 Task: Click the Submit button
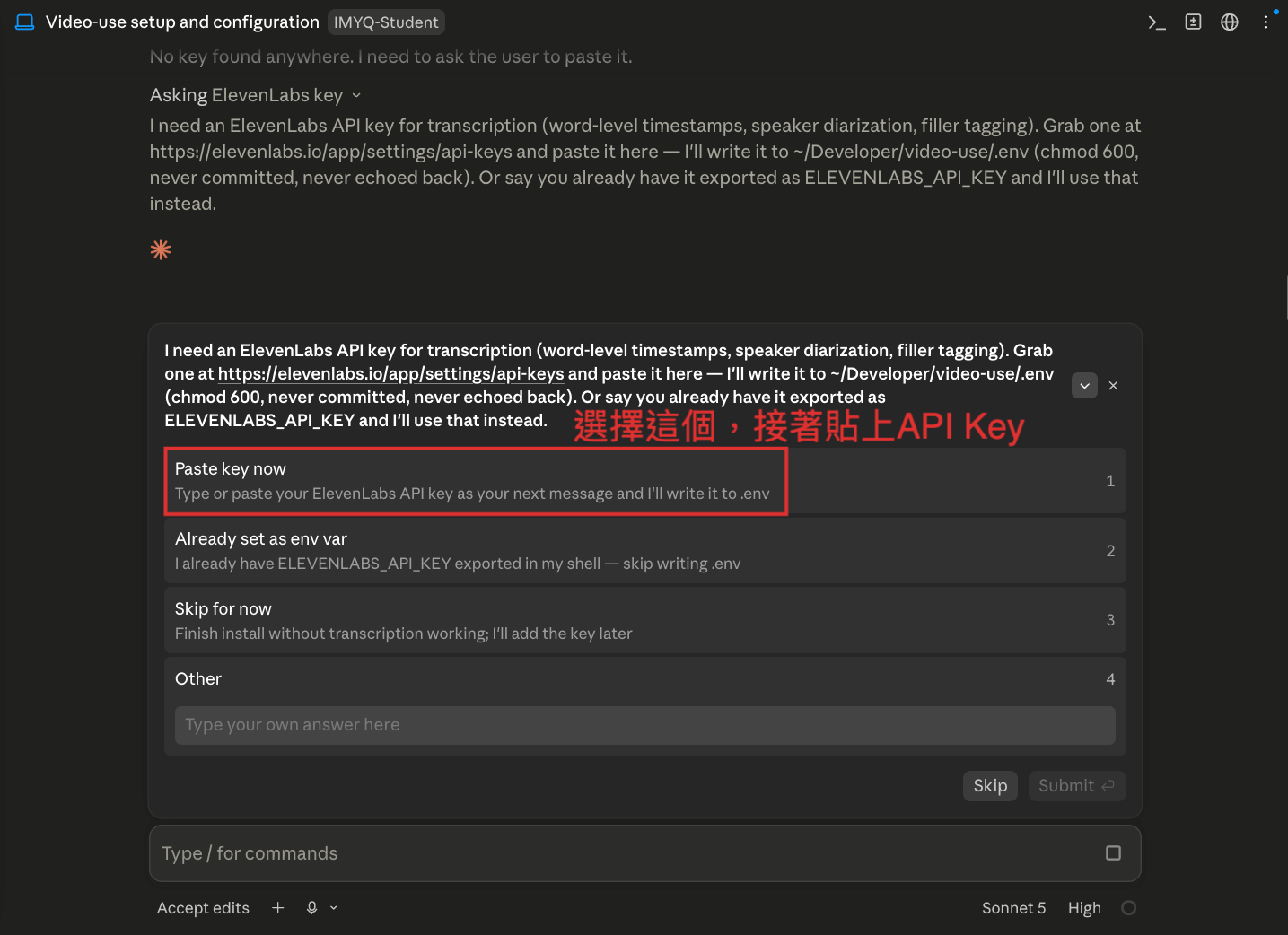1076,786
